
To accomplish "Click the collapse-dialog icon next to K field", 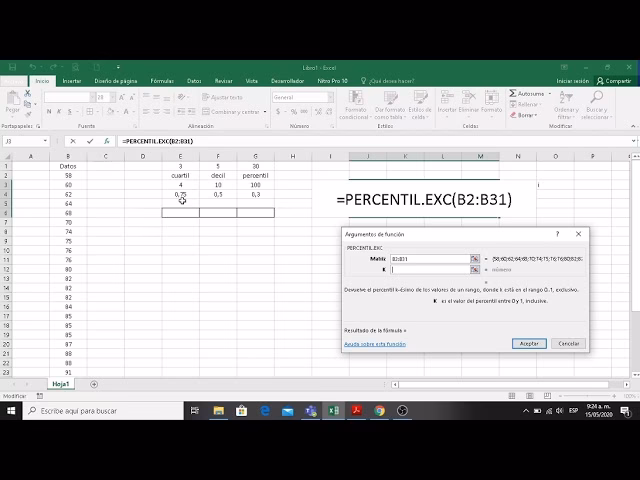I will 475,269.
